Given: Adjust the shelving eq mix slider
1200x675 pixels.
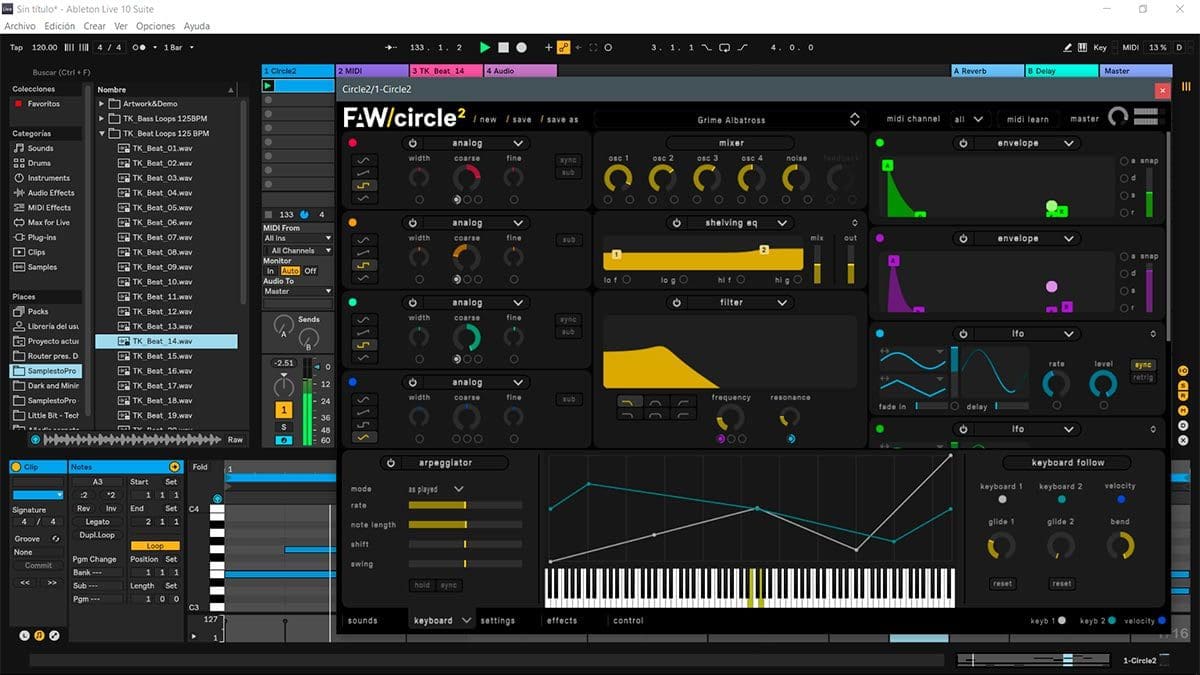Looking at the screenshot, I should pos(817,266).
